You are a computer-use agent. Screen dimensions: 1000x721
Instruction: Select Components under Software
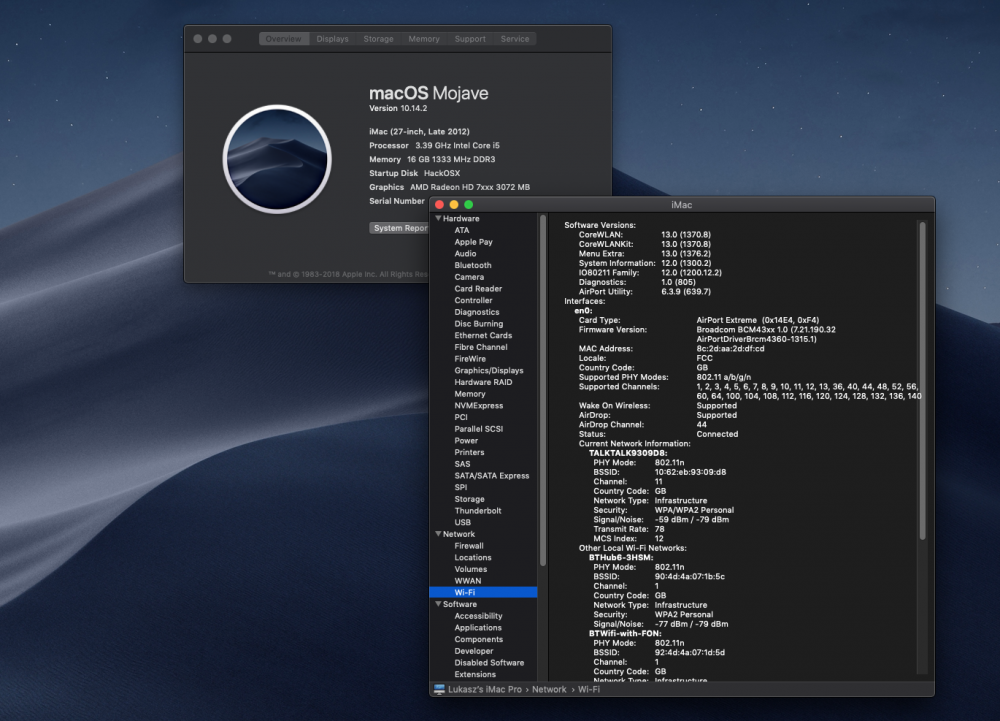click(478, 639)
